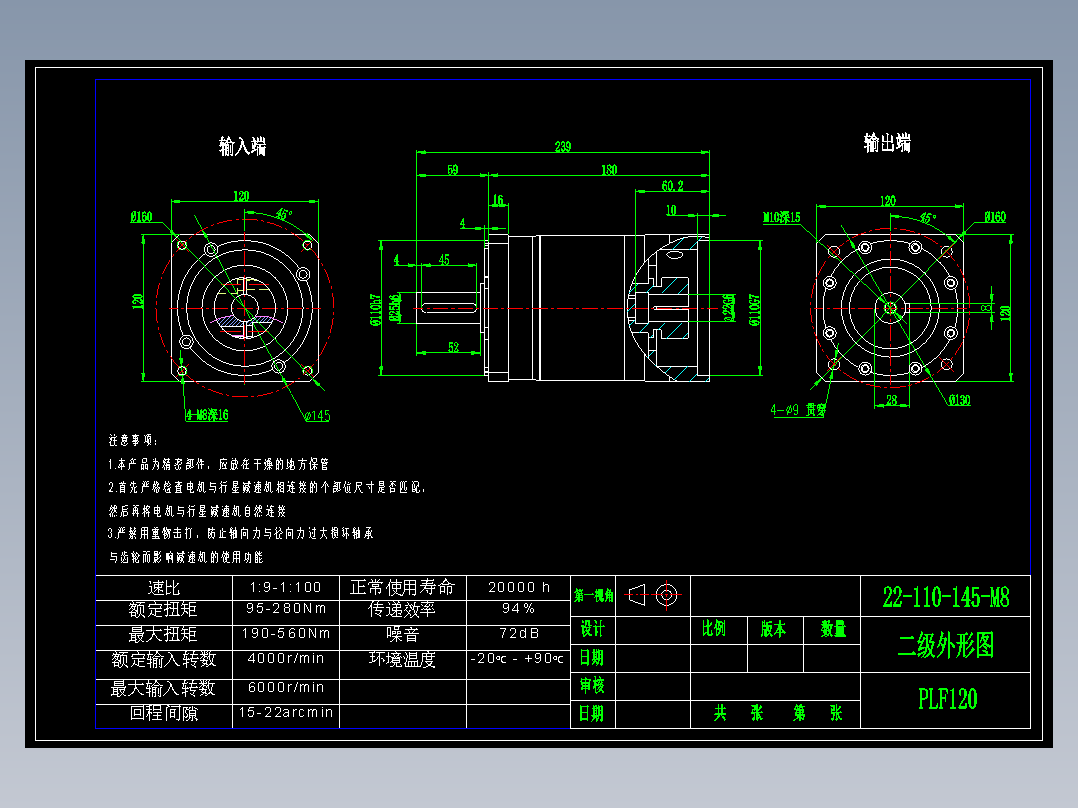Click the PLF120 title block cell
The image size is (1078, 808).
click(946, 699)
